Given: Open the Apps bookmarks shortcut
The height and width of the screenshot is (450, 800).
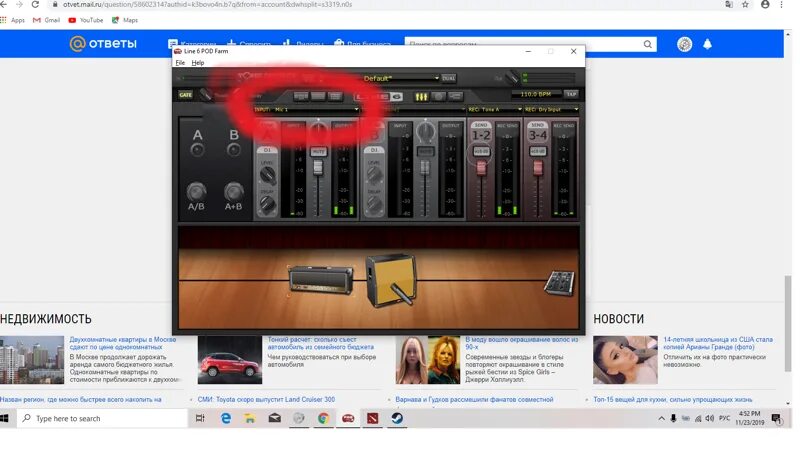Looking at the screenshot, I should tap(13, 20).
